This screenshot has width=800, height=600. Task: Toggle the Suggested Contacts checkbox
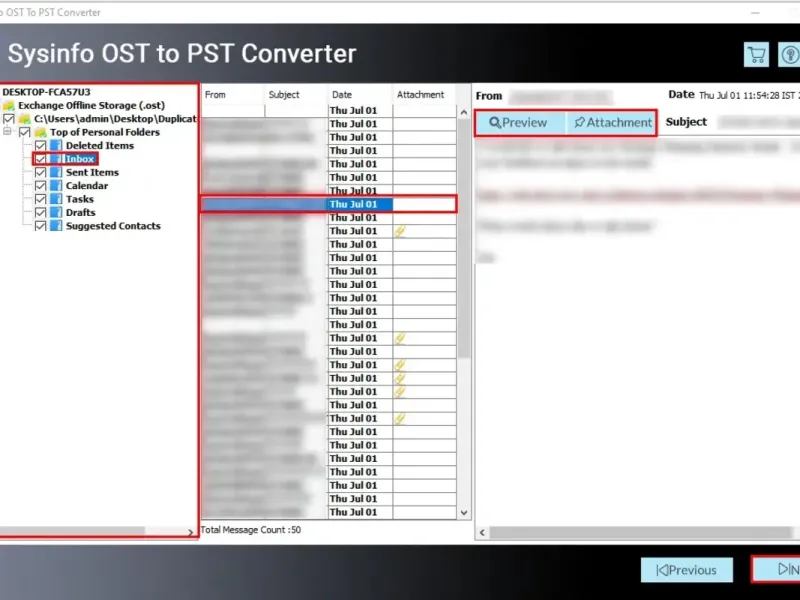tap(40, 226)
